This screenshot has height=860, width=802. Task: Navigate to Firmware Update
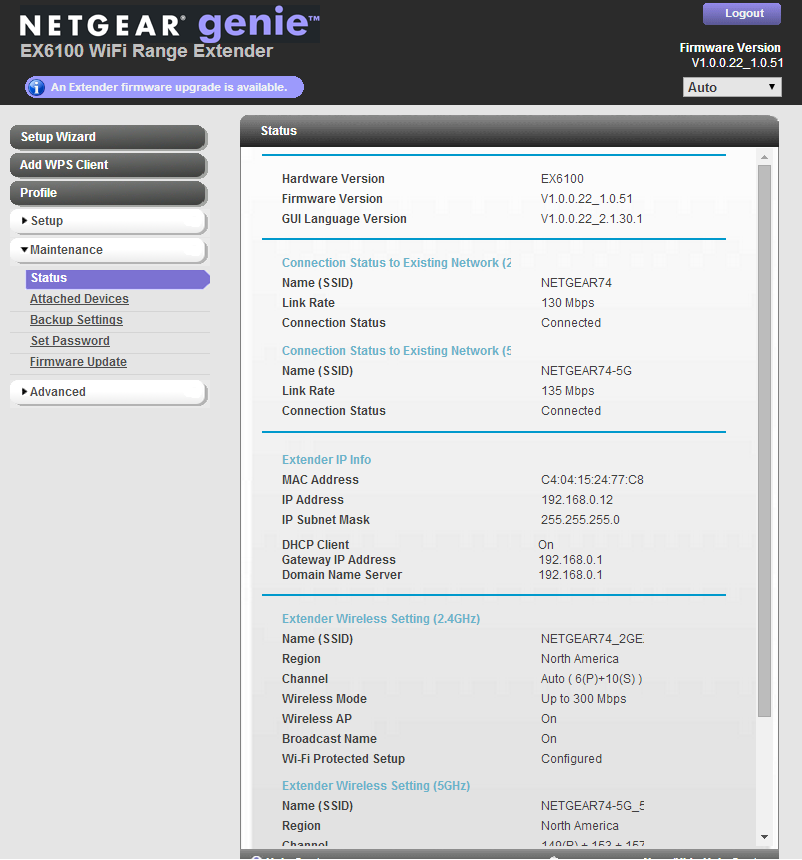click(78, 362)
